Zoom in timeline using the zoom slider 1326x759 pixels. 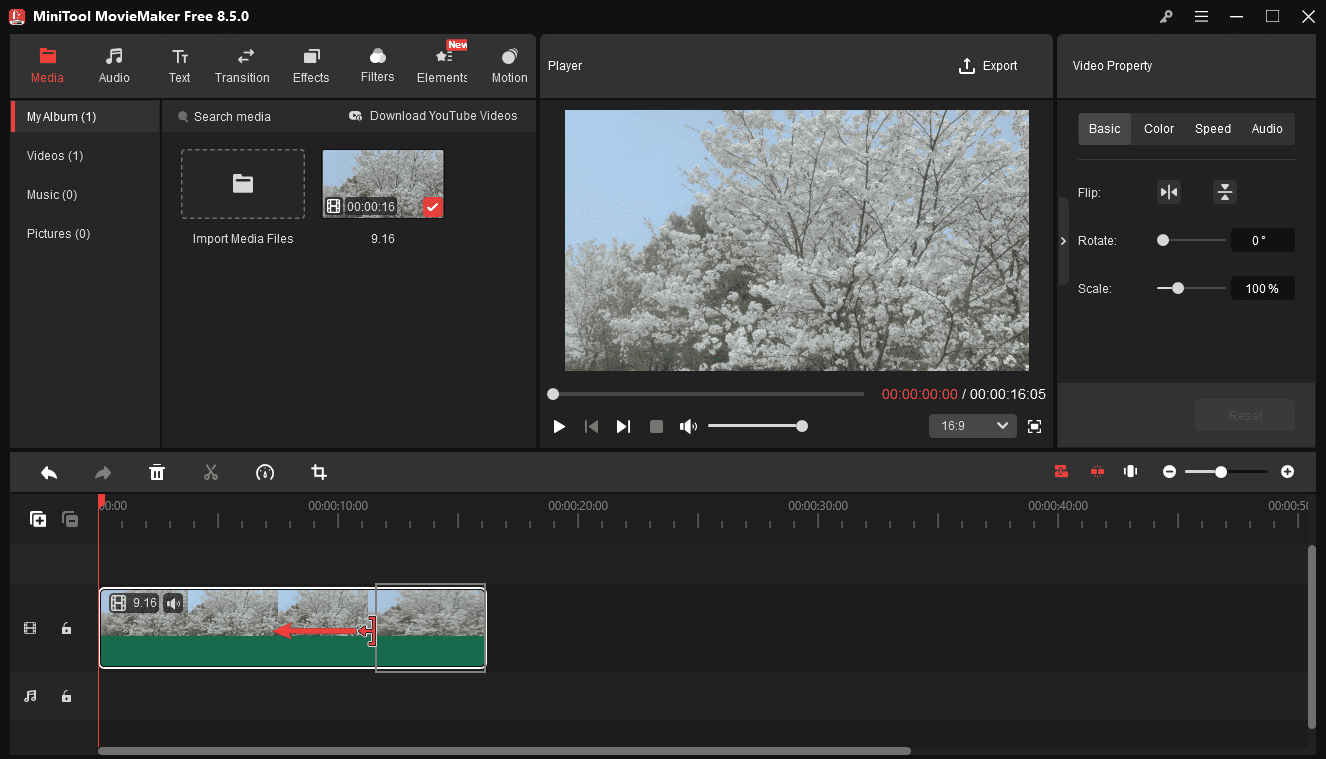point(1221,471)
